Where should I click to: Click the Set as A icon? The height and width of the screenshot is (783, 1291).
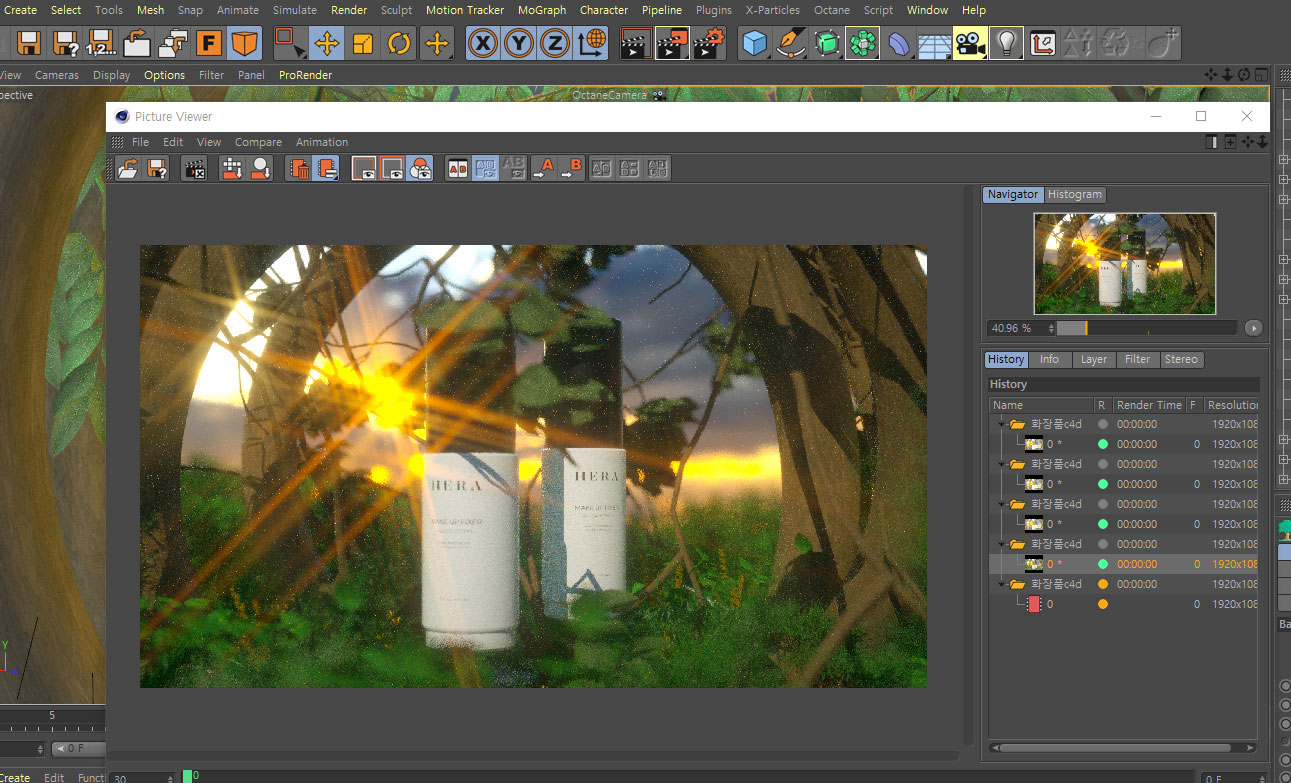pyautogui.click(x=543, y=169)
